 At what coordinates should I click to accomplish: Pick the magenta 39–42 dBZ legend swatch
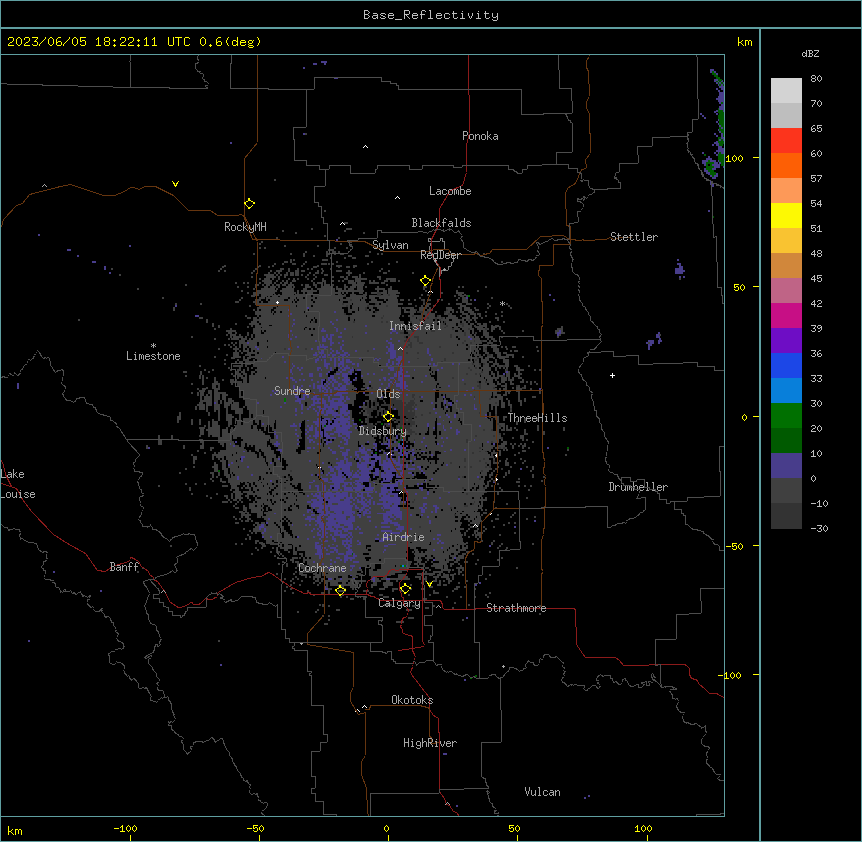[x=786, y=315]
